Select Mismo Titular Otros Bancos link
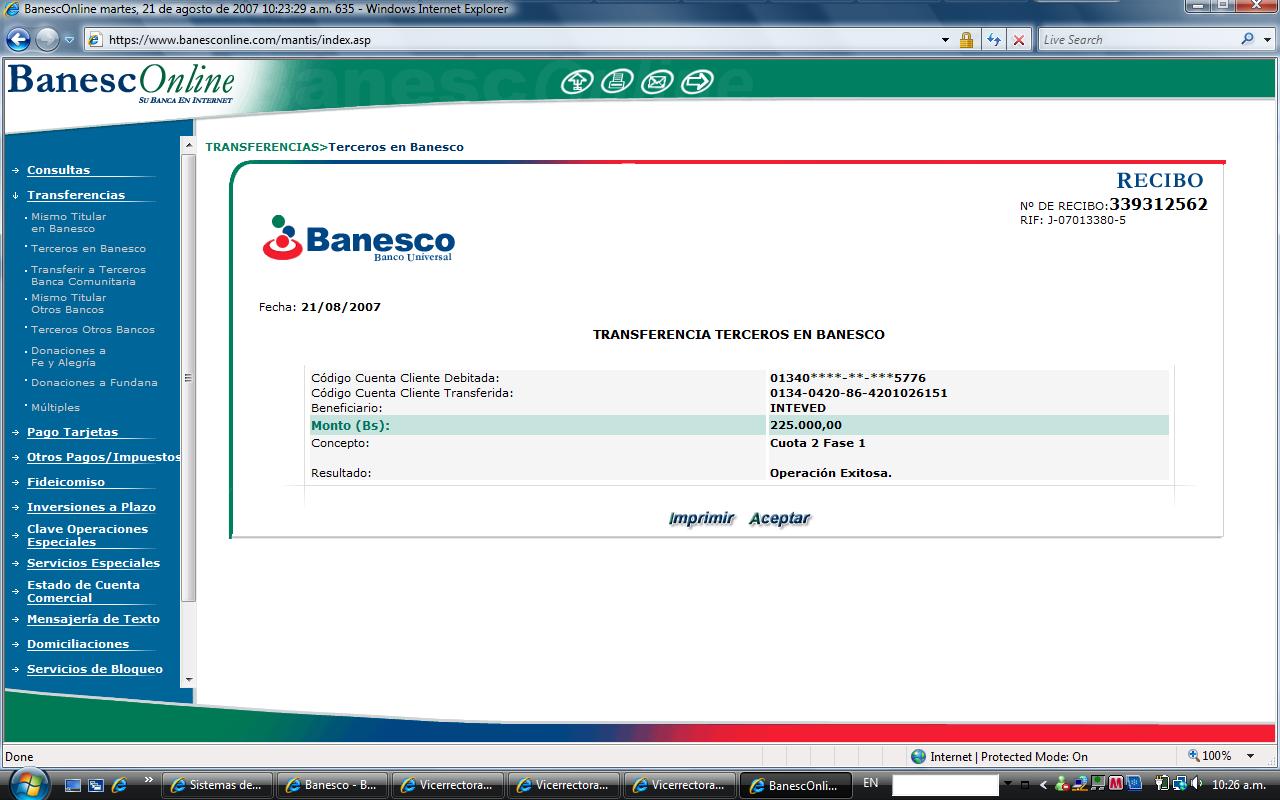1280x800 pixels. point(68,303)
